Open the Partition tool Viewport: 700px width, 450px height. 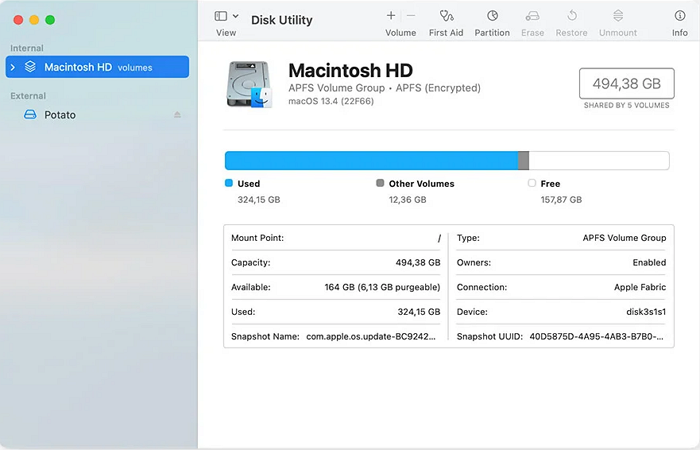click(x=492, y=16)
